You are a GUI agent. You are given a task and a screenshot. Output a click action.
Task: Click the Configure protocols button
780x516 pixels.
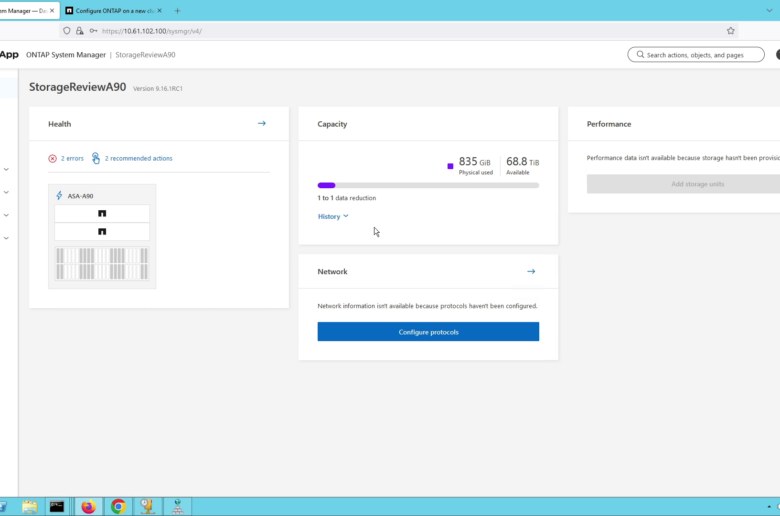pos(428,332)
